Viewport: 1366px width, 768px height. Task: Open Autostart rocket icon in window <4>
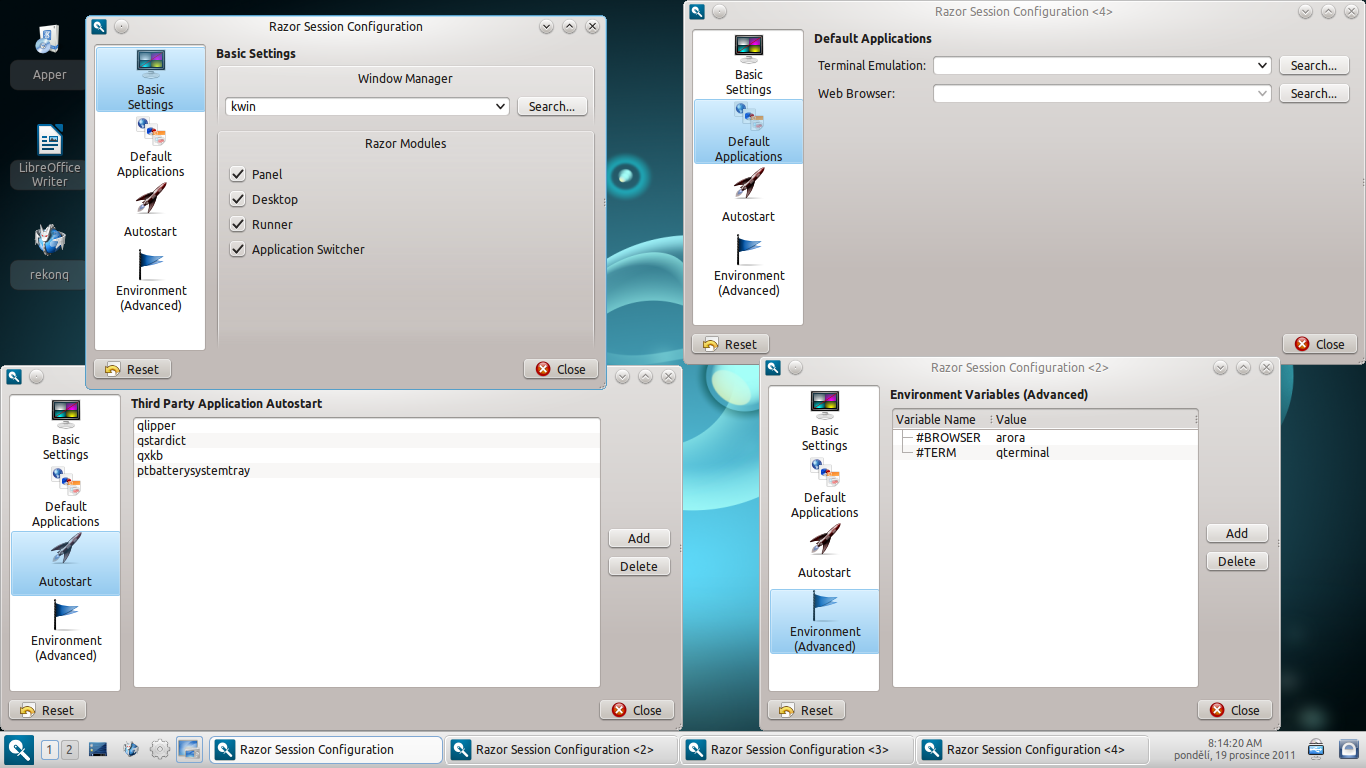748,195
